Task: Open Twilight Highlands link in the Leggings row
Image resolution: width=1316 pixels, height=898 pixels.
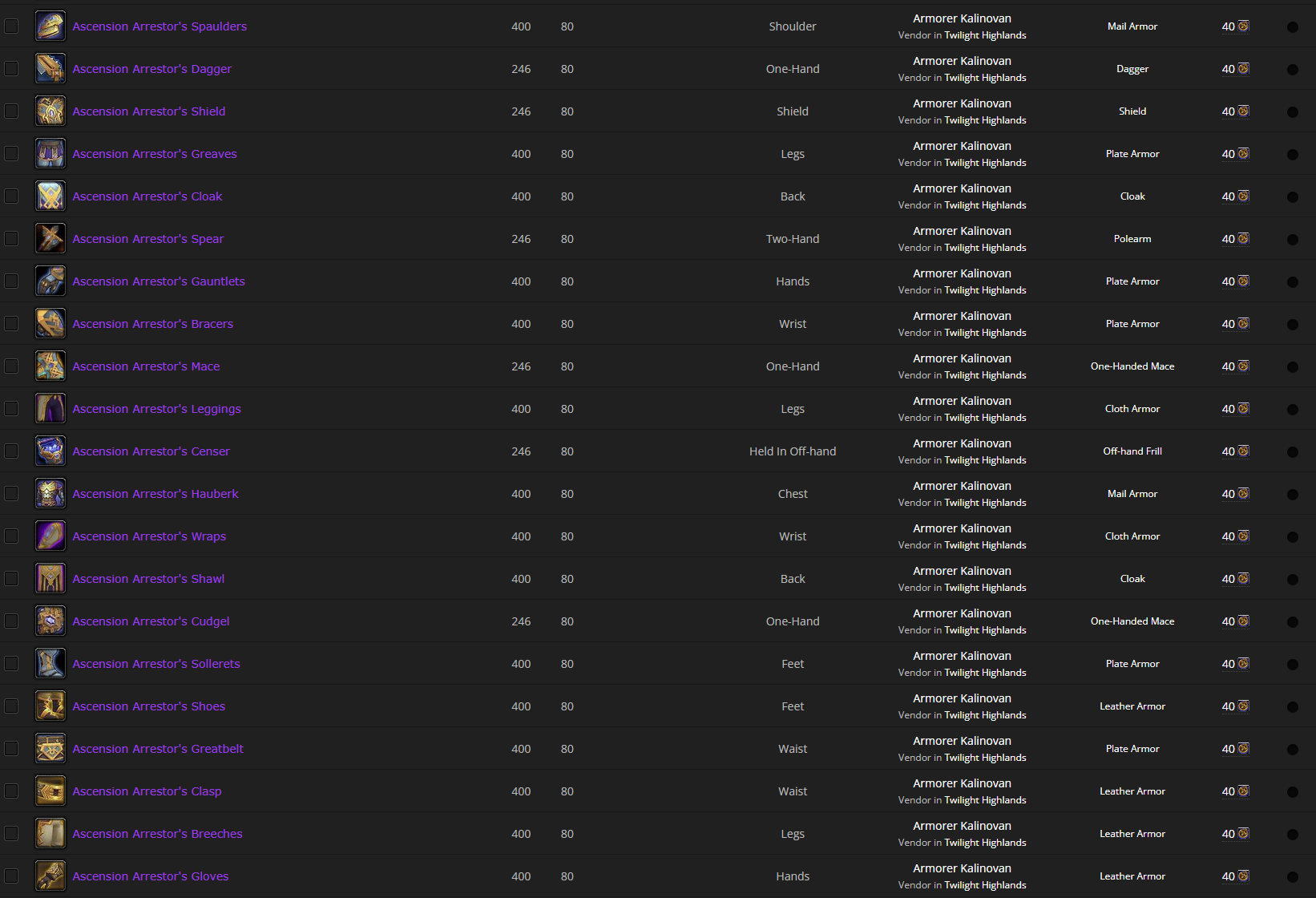Action: tap(985, 418)
